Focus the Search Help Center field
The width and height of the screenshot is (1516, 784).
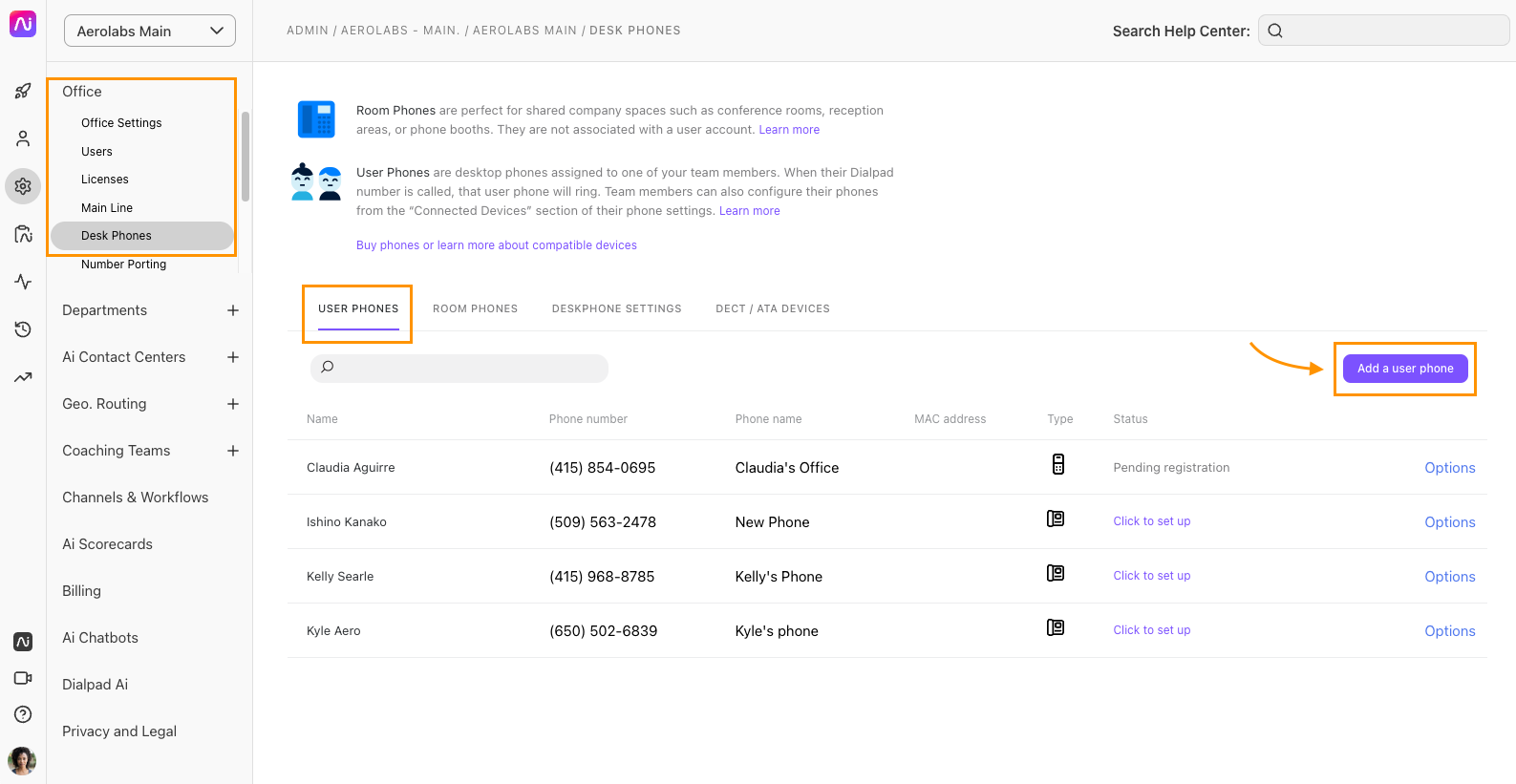pos(1383,31)
